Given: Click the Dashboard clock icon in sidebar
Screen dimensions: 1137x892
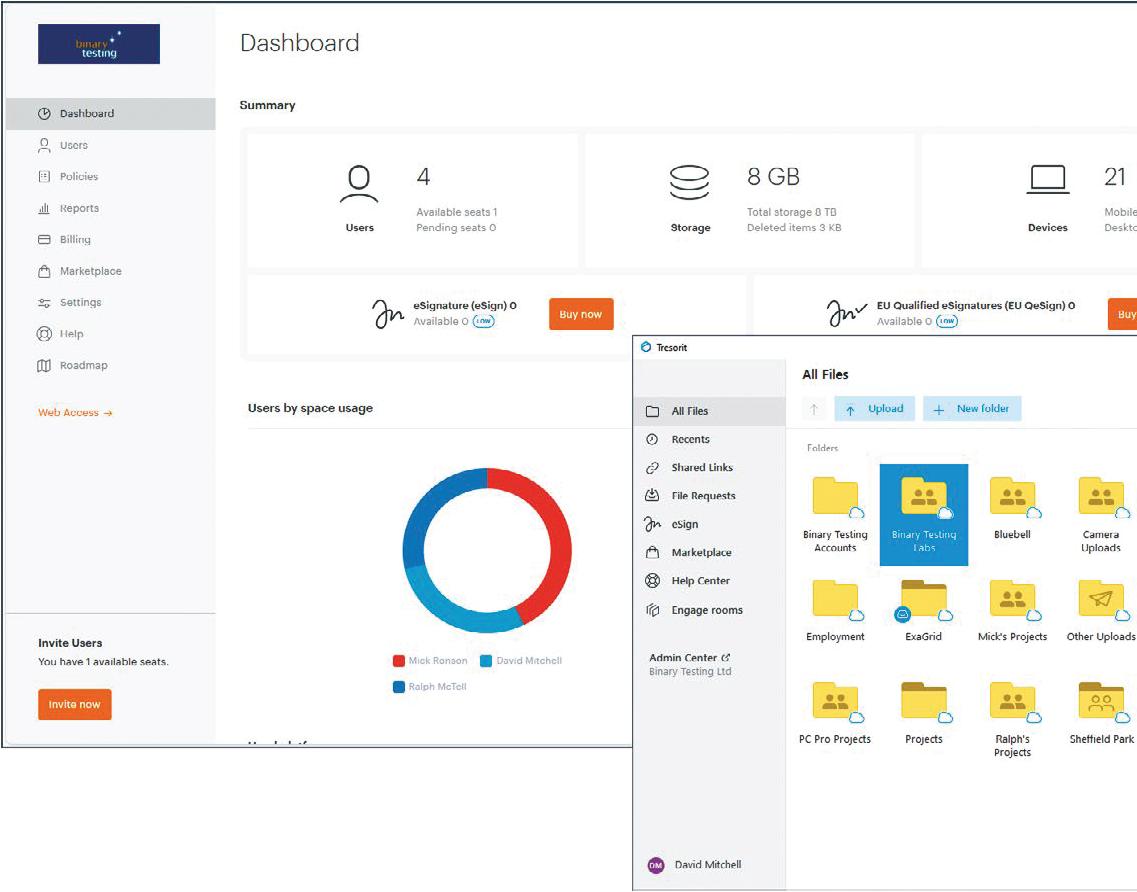Looking at the screenshot, I should 44,114.
